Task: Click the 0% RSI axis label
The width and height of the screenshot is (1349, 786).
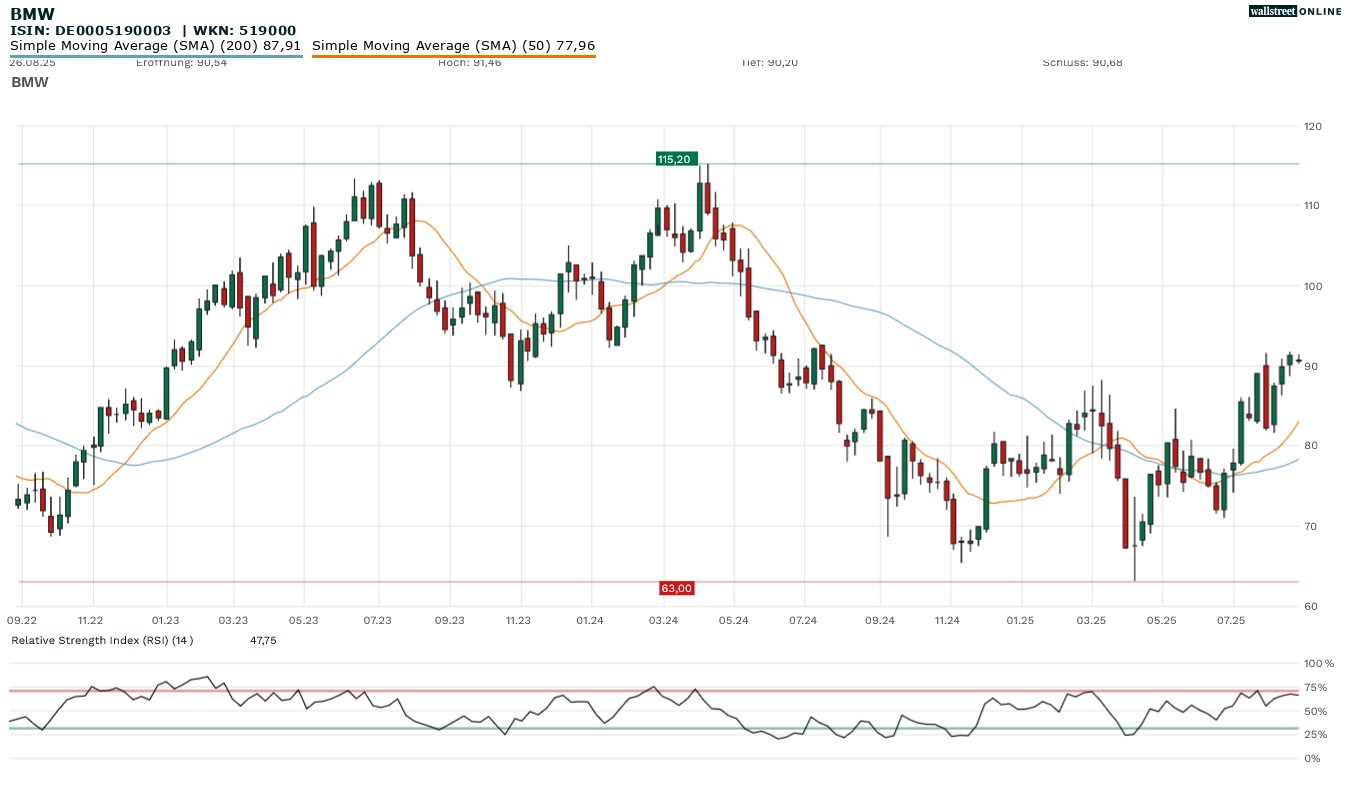Action: [1312, 758]
